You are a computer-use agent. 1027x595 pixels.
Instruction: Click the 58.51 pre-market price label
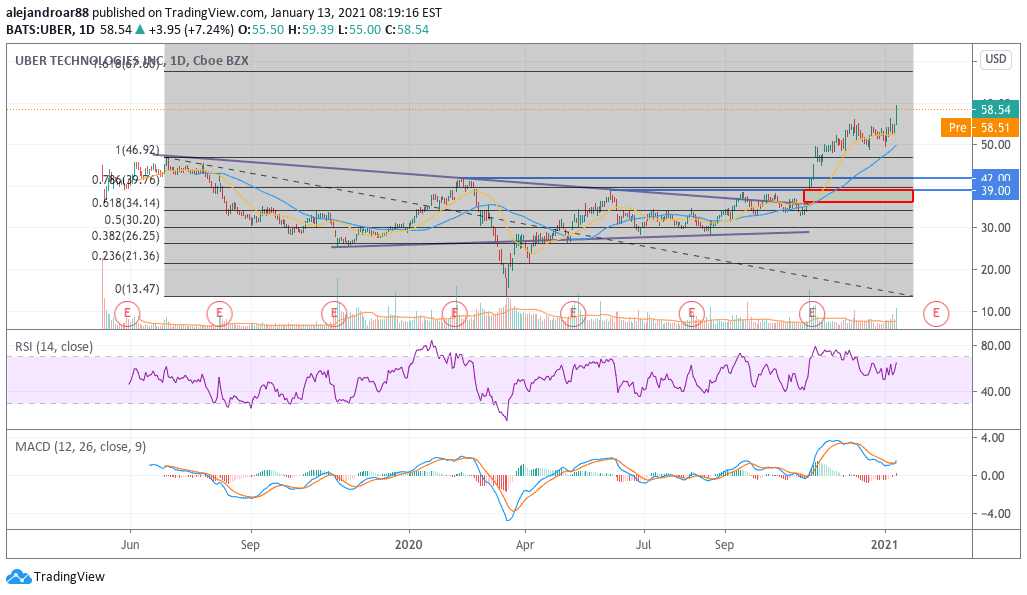[x=996, y=127]
